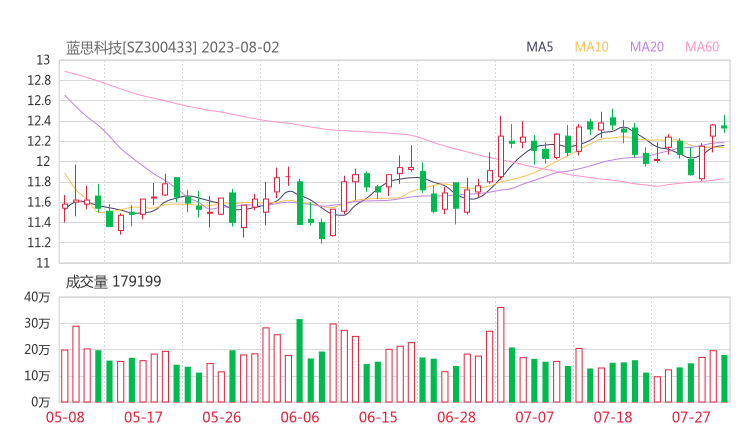Click the tallest green volume bar near 06-06
The height and width of the screenshot is (440, 740).
300,361
